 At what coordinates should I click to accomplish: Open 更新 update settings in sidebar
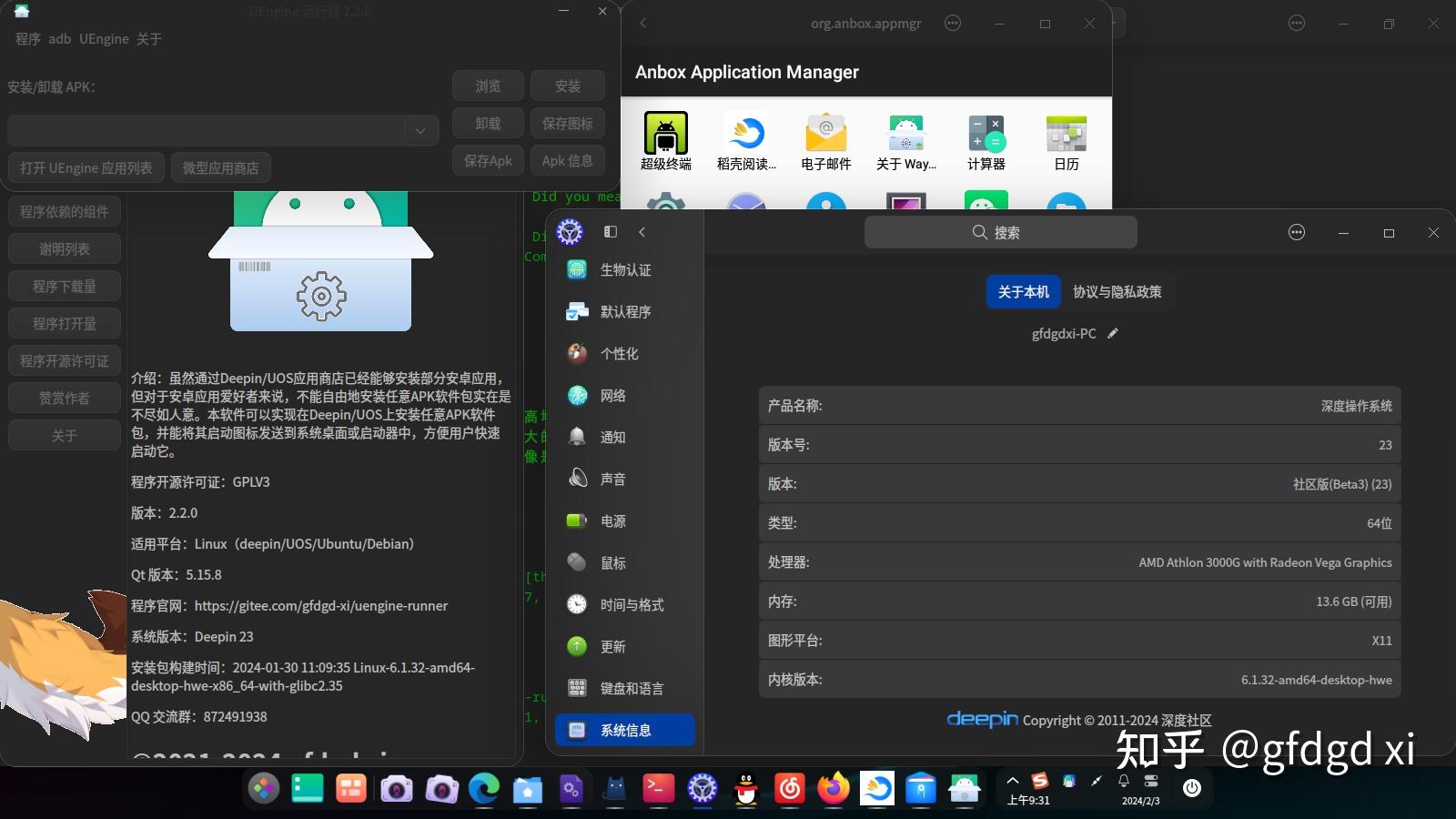(612, 646)
